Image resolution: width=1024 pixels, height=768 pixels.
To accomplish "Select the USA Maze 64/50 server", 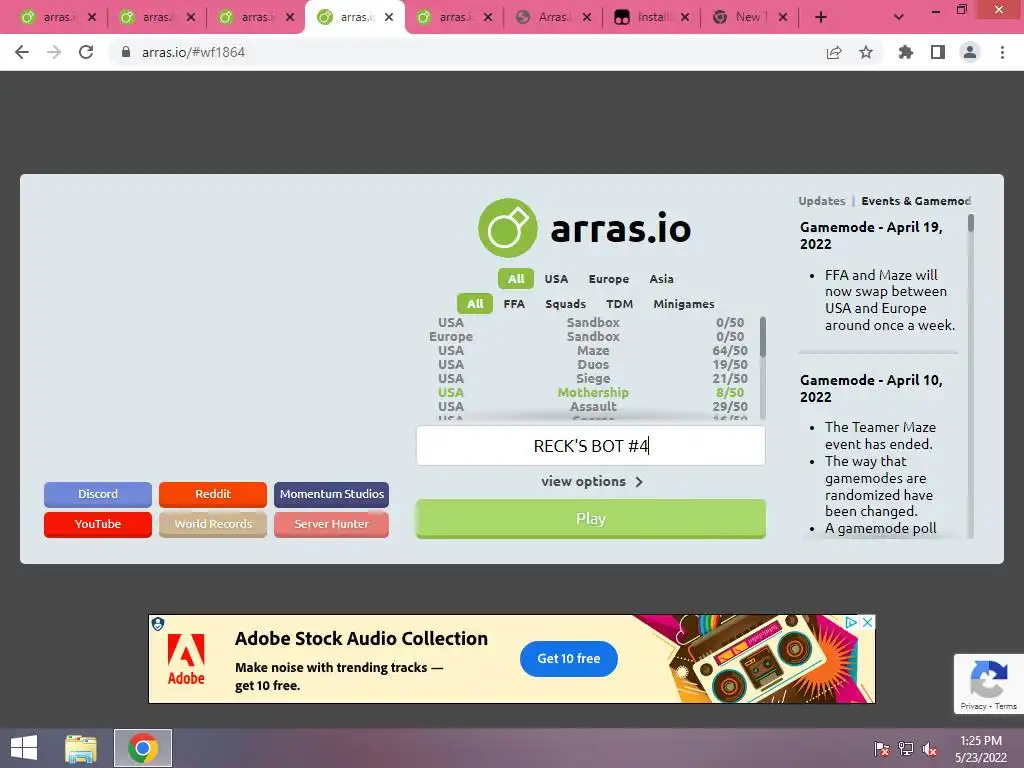I will point(590,351).
